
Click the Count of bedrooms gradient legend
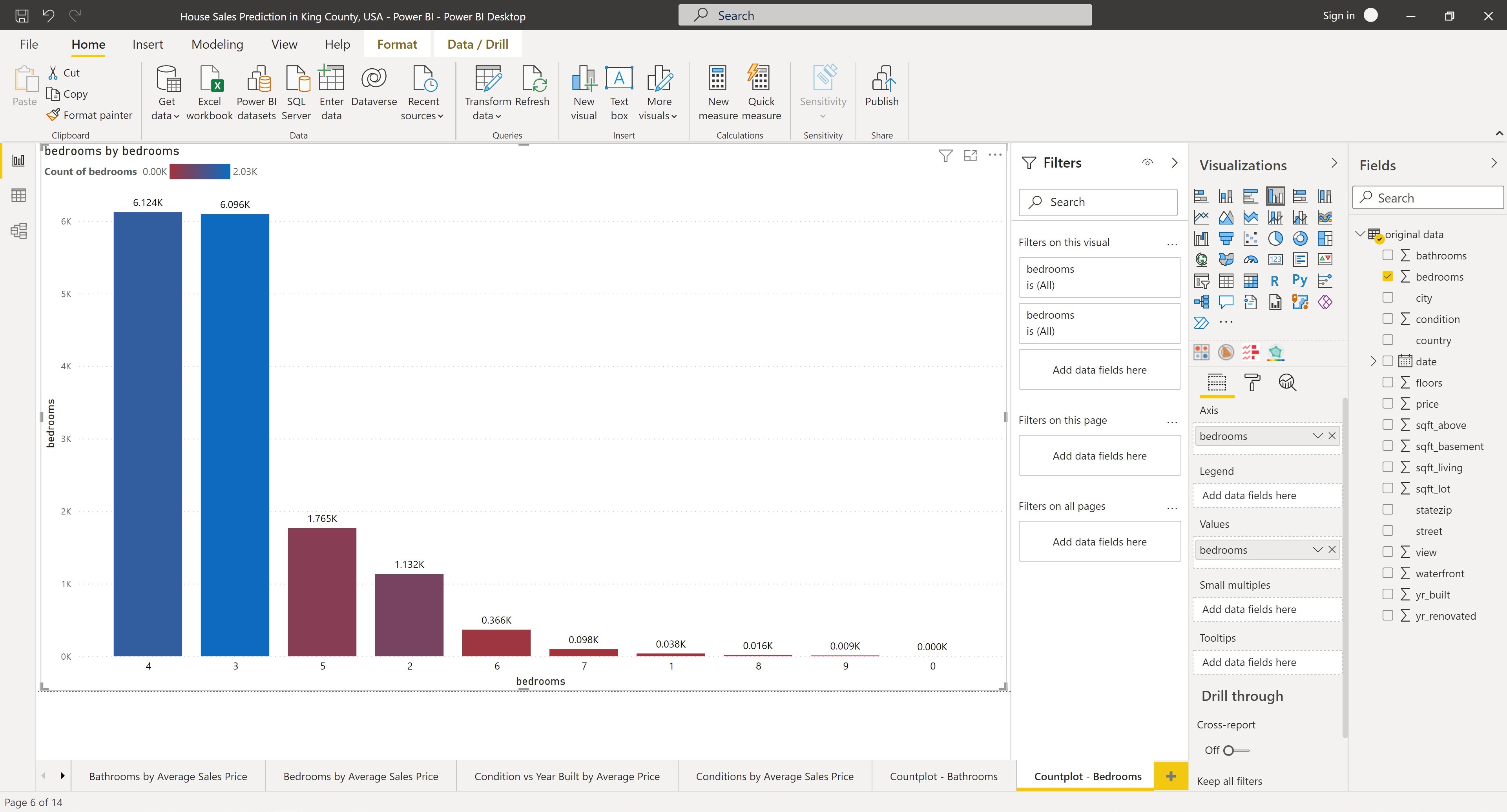coord(199,172)
